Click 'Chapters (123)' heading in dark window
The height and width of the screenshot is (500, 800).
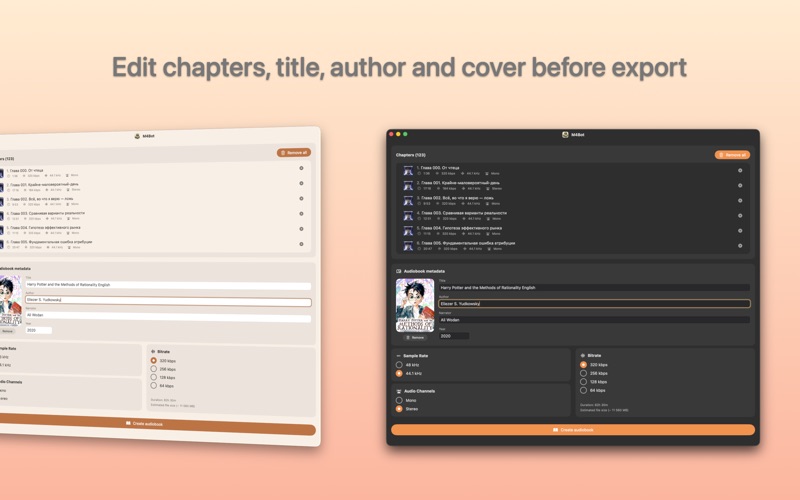point(411,155)
